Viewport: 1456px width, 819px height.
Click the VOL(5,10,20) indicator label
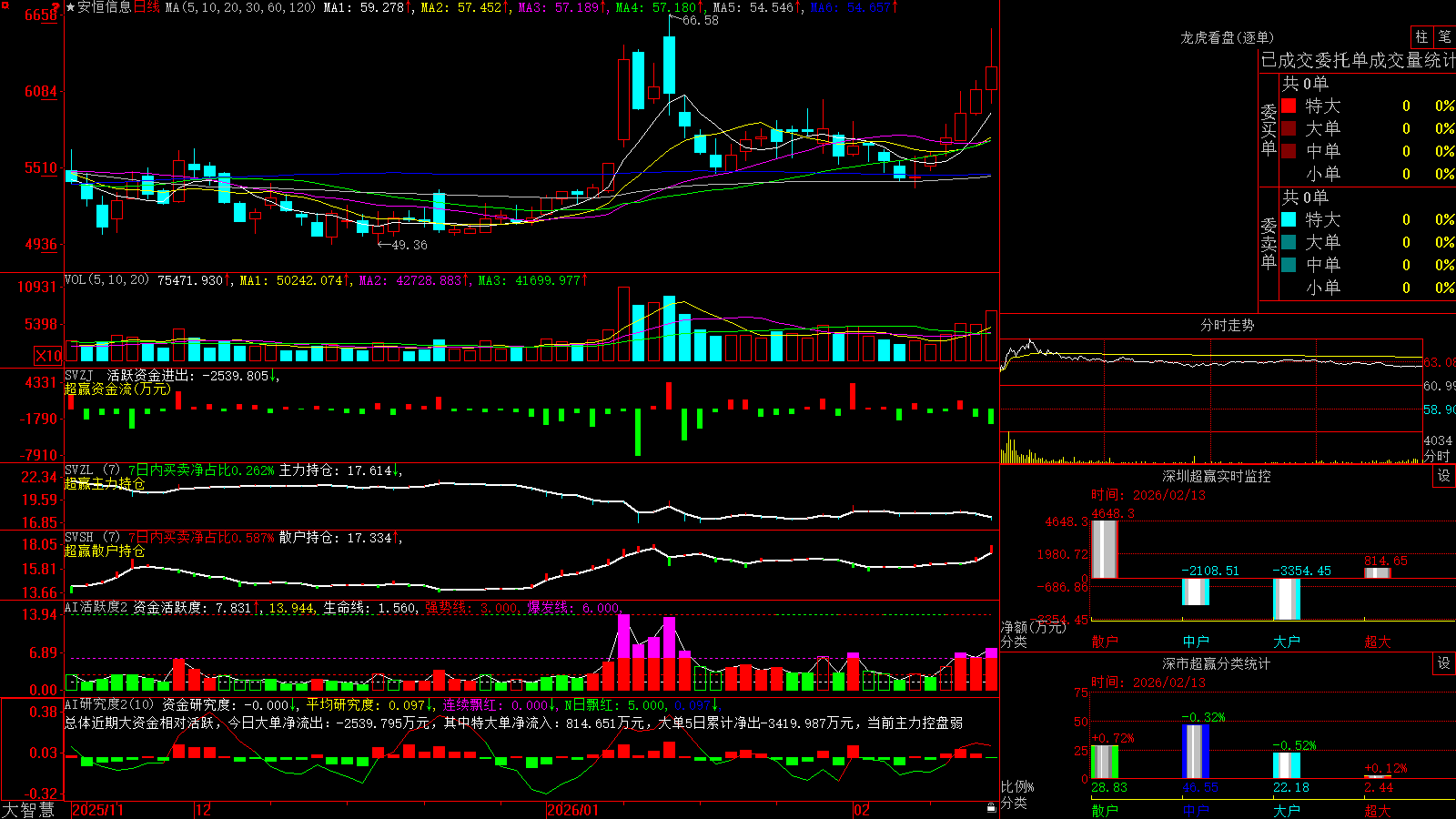106,280
